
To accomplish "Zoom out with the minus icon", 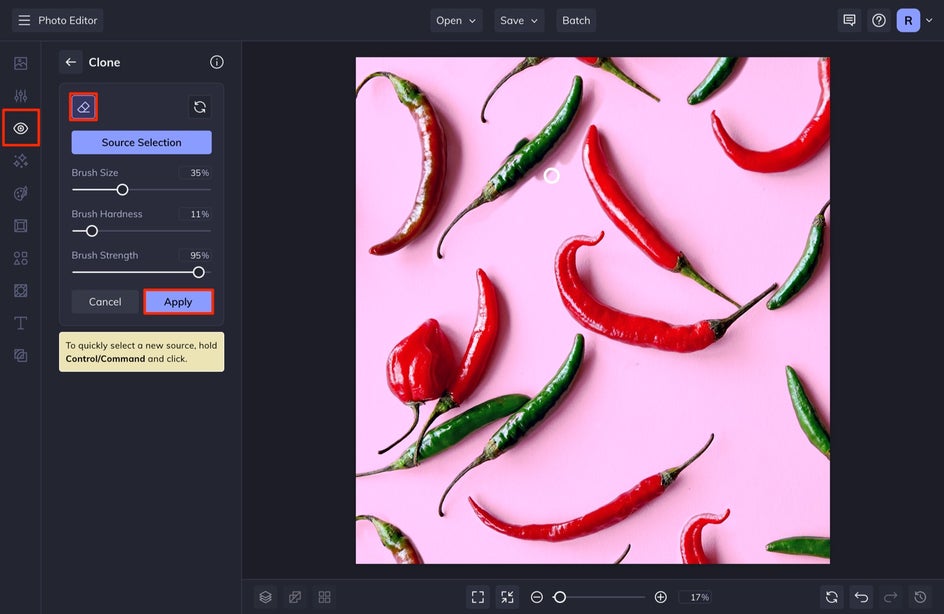I will coord(537,597).
